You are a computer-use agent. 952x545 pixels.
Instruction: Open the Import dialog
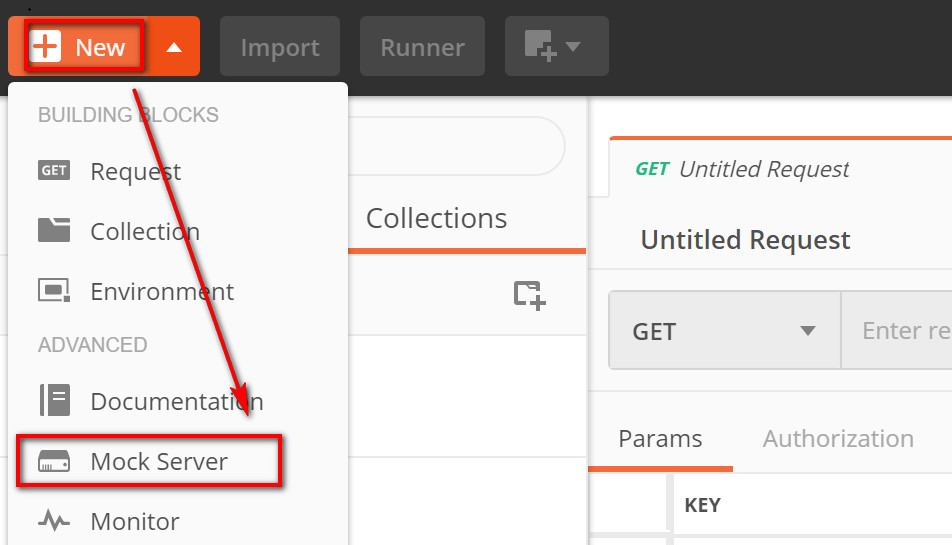[x=280, y=47]
